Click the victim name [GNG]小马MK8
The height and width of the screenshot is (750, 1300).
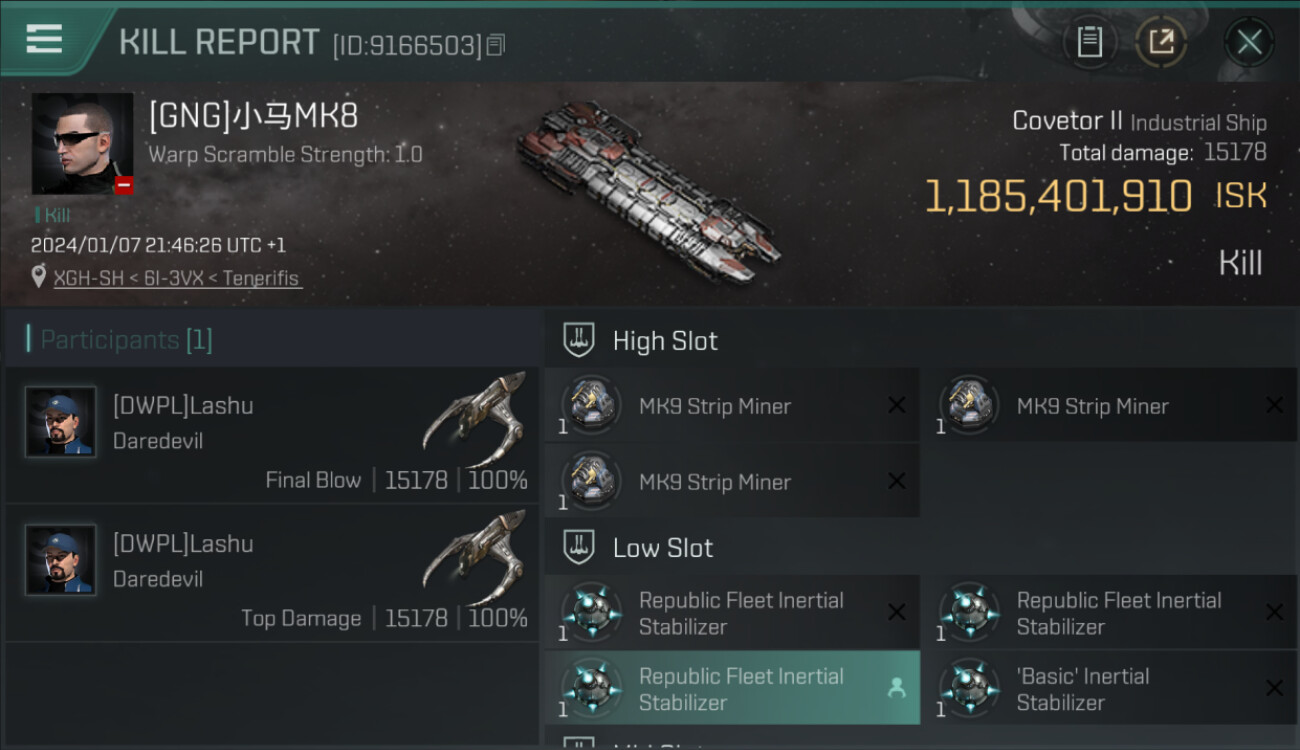pos(253,117)
